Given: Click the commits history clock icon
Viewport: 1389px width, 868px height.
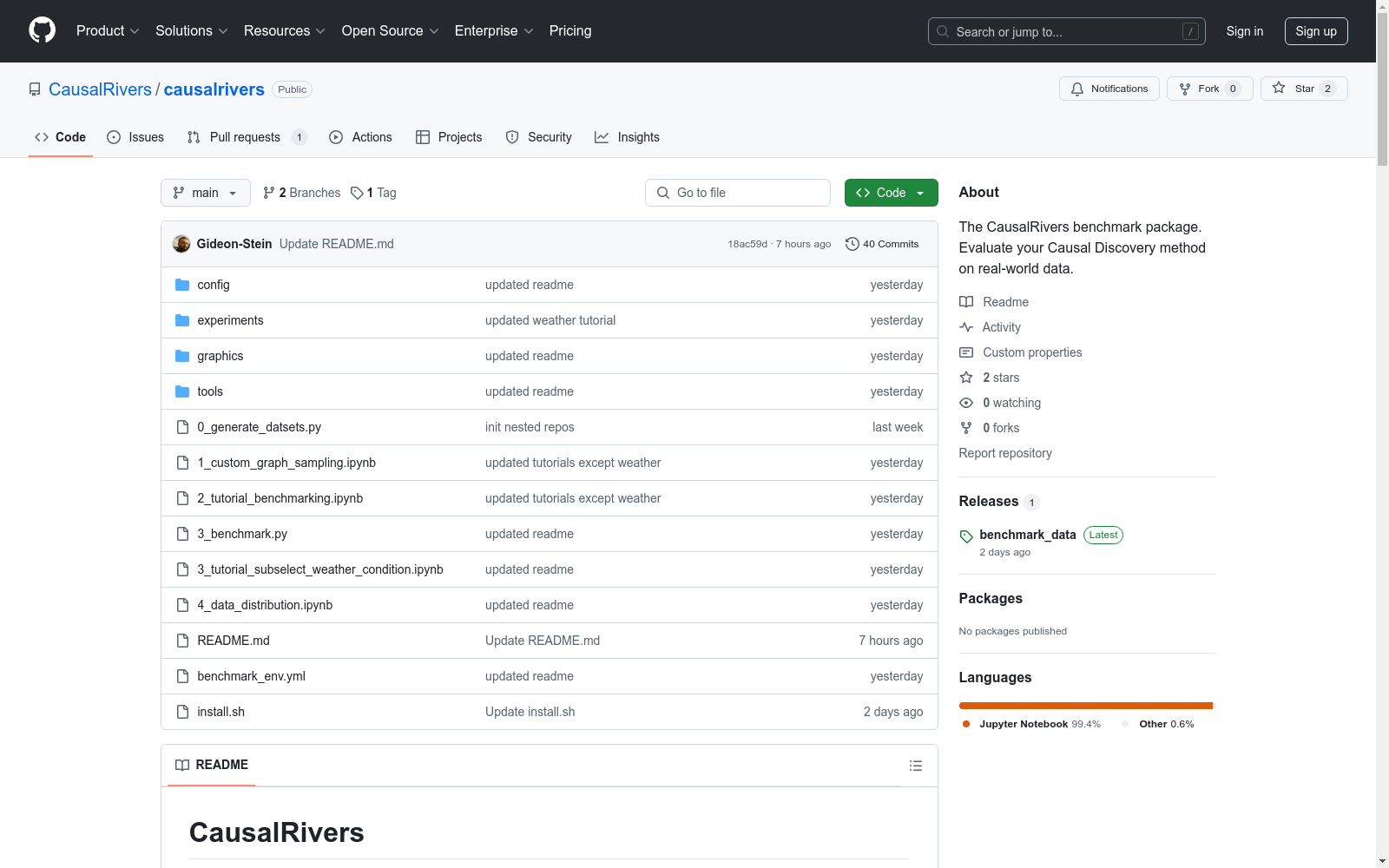Looking at the screenshot, I should click(852, 244).
